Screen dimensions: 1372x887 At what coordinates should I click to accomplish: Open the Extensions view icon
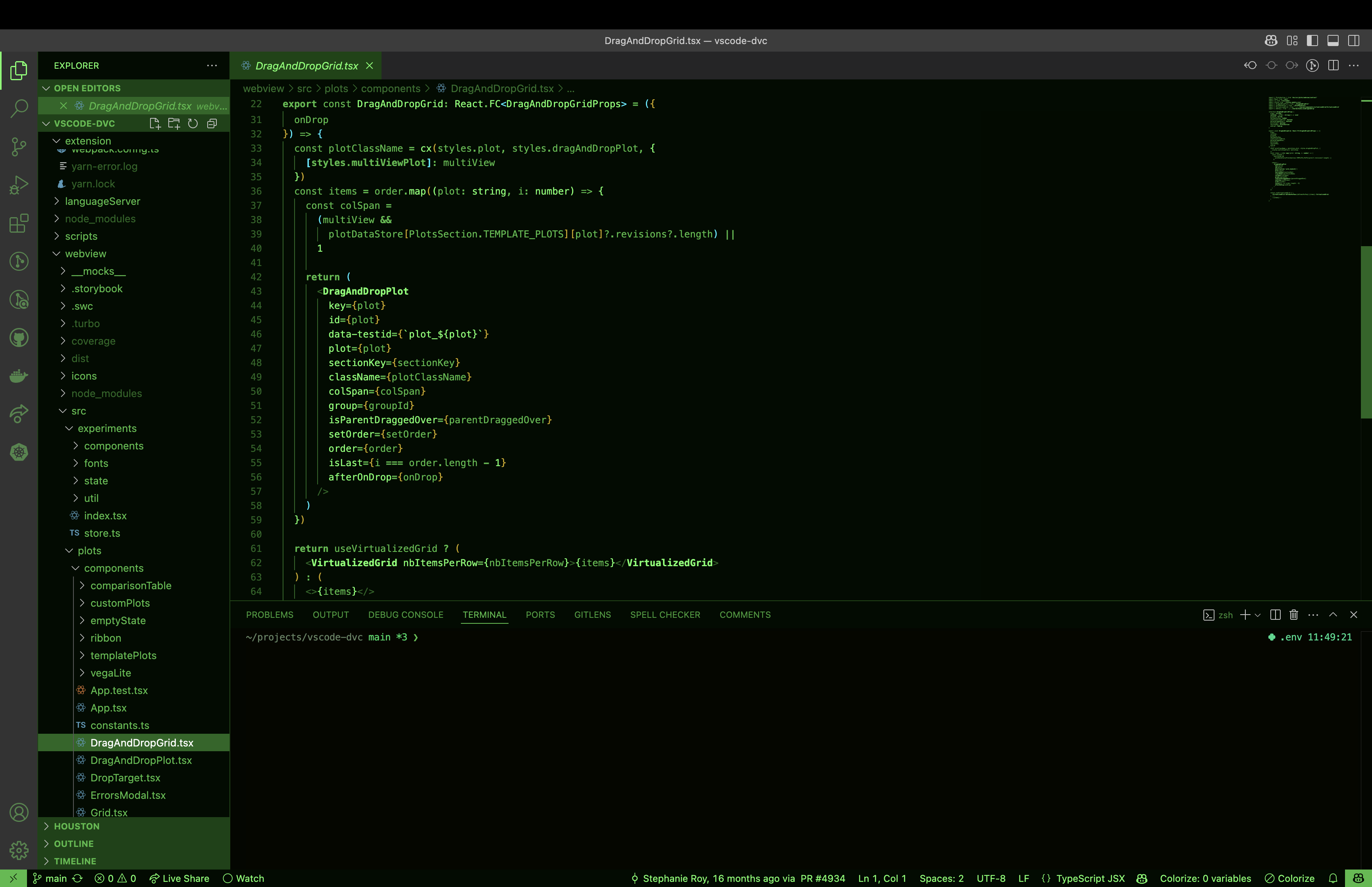click(19, 223)
